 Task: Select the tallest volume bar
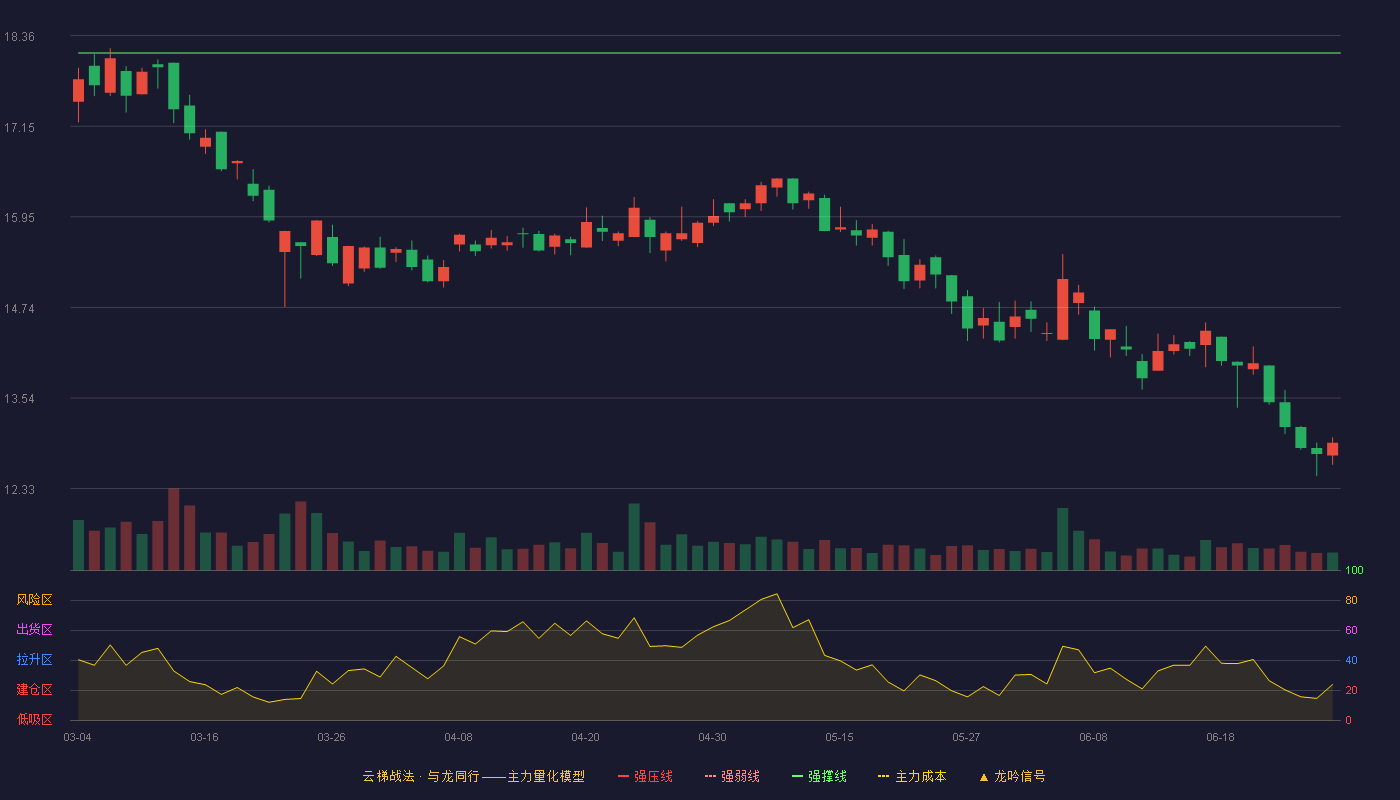coord(174,529)
